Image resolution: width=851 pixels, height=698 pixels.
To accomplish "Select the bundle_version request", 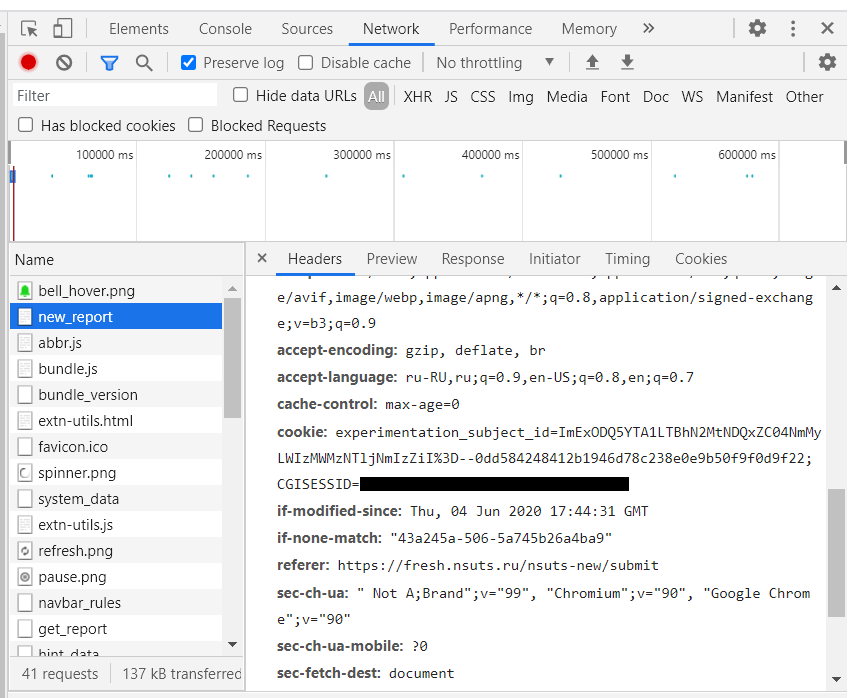I will [x=116, y=395].
